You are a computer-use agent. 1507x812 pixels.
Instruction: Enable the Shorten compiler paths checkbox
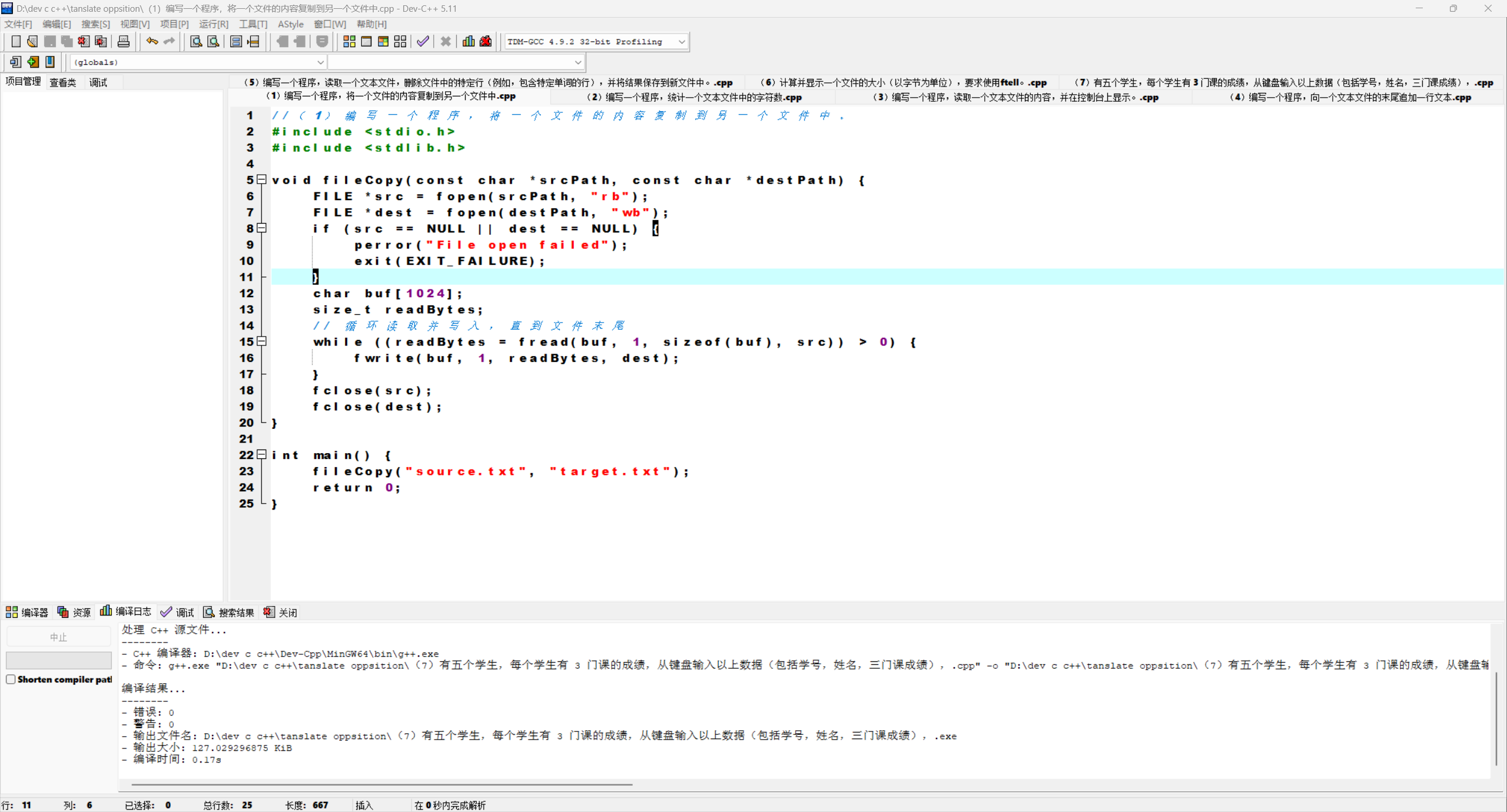click(11, 679)
